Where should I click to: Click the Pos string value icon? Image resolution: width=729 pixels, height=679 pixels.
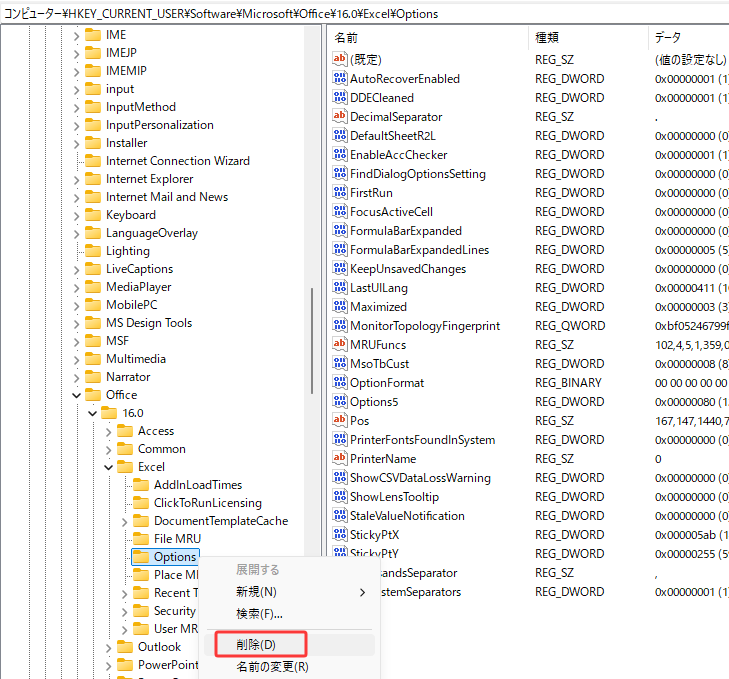(340, 420)
